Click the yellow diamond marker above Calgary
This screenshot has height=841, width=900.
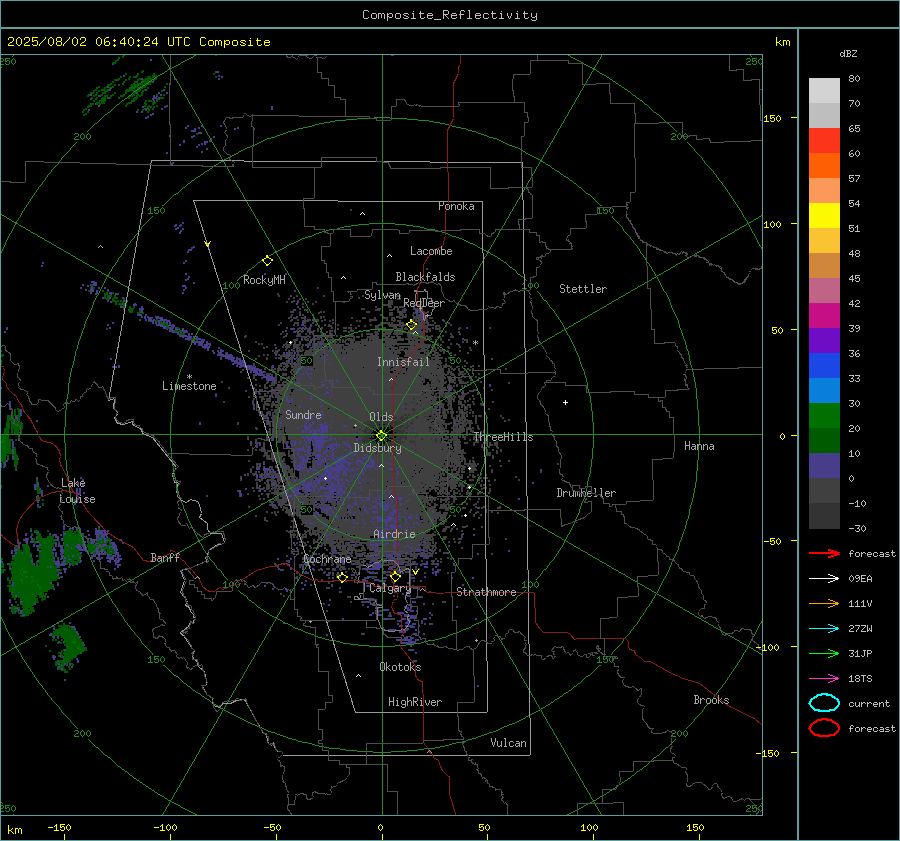coord(395,576)
